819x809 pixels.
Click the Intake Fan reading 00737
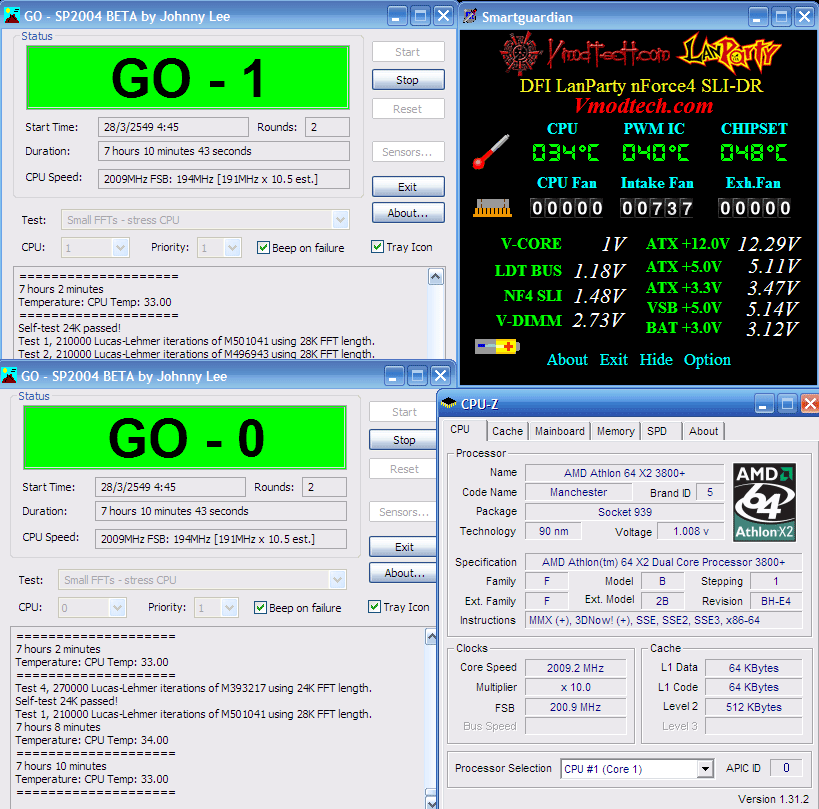pyautogui.click(x=657, y=208)
